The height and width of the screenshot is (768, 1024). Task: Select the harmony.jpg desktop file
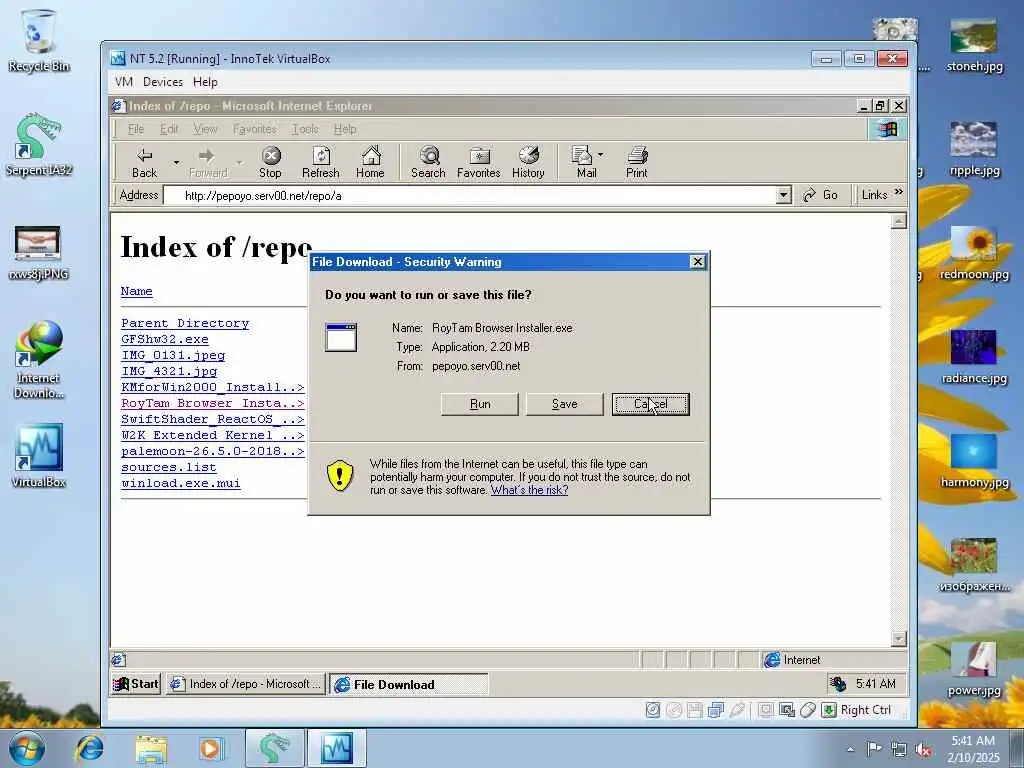point(974,460)
